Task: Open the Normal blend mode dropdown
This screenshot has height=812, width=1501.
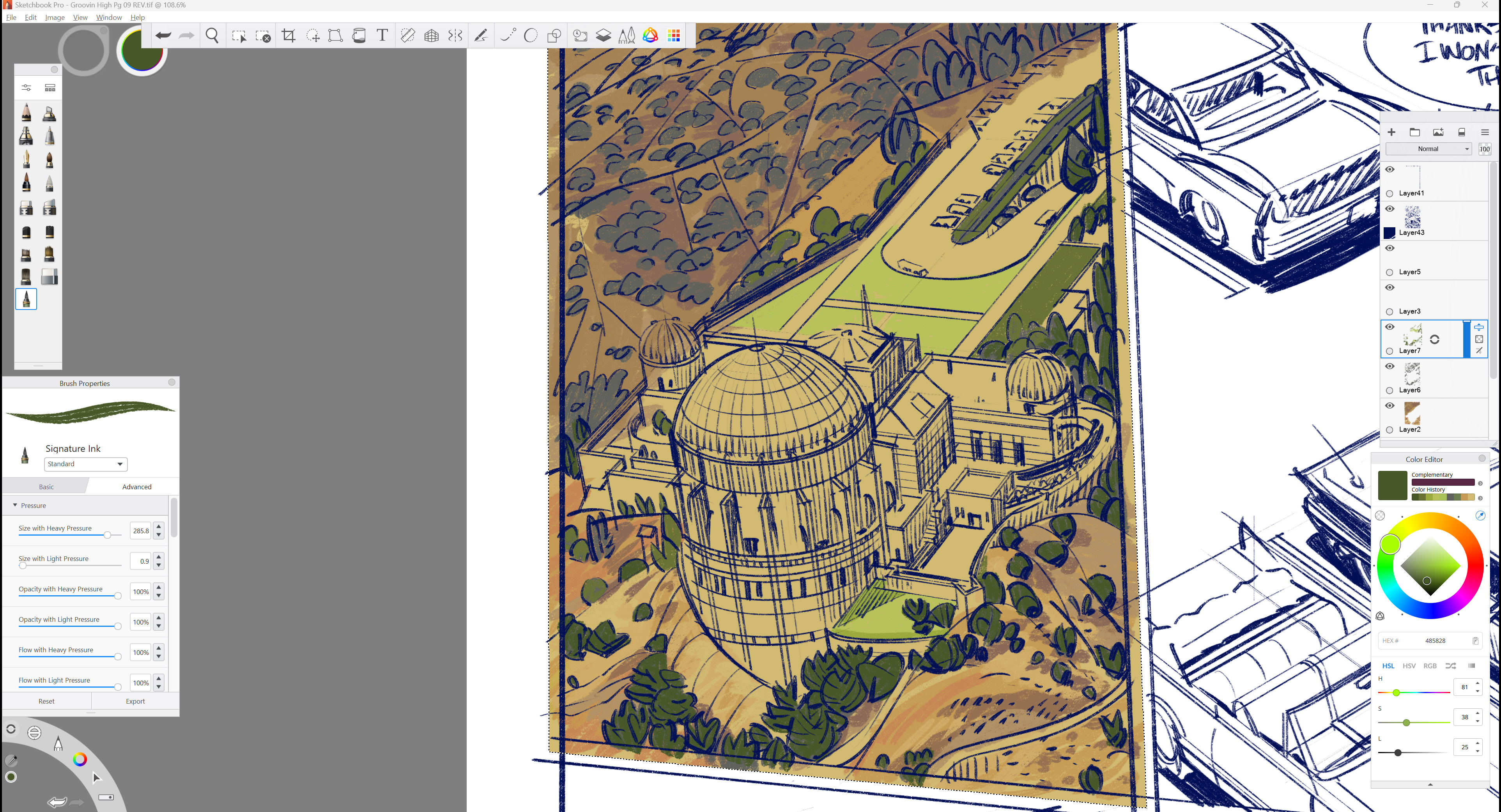Action: 1428,149
